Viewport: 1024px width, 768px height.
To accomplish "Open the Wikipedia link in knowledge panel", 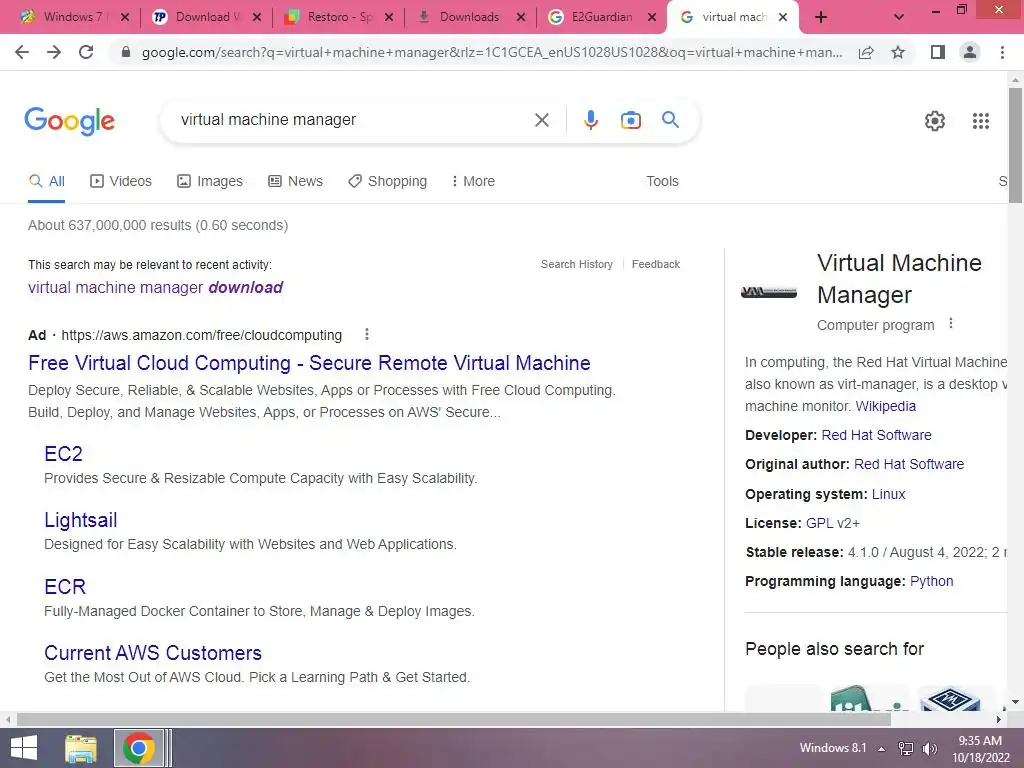I will point(886,406).
